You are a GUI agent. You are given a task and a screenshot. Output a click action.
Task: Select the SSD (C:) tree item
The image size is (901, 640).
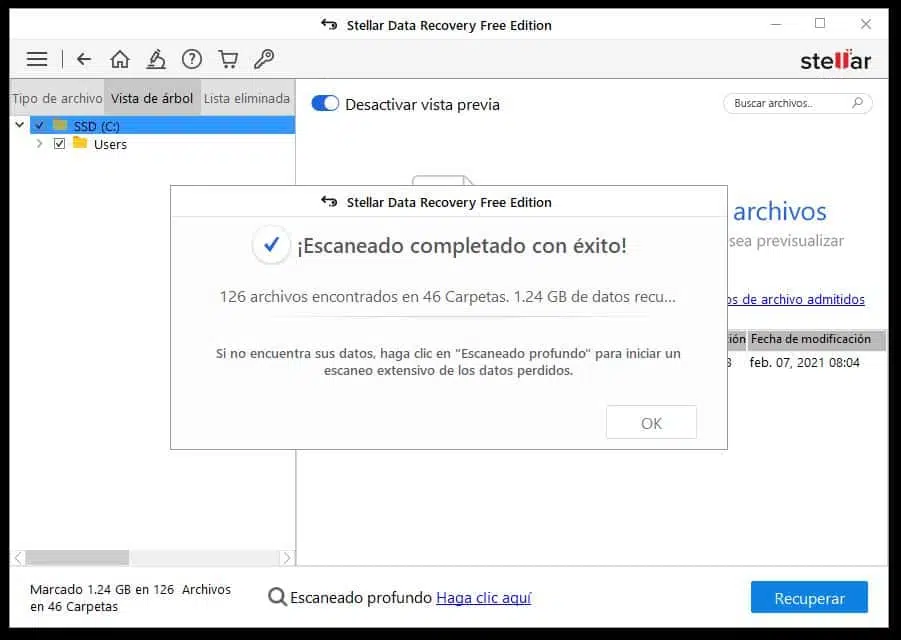pyautogui.click(x=163, y=125)
